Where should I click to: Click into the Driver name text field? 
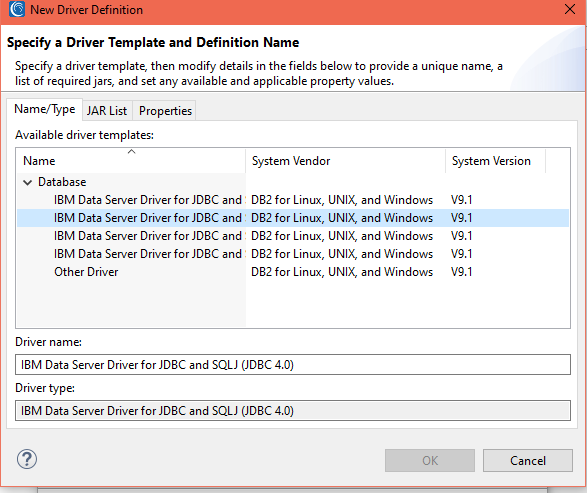(293, 365)
